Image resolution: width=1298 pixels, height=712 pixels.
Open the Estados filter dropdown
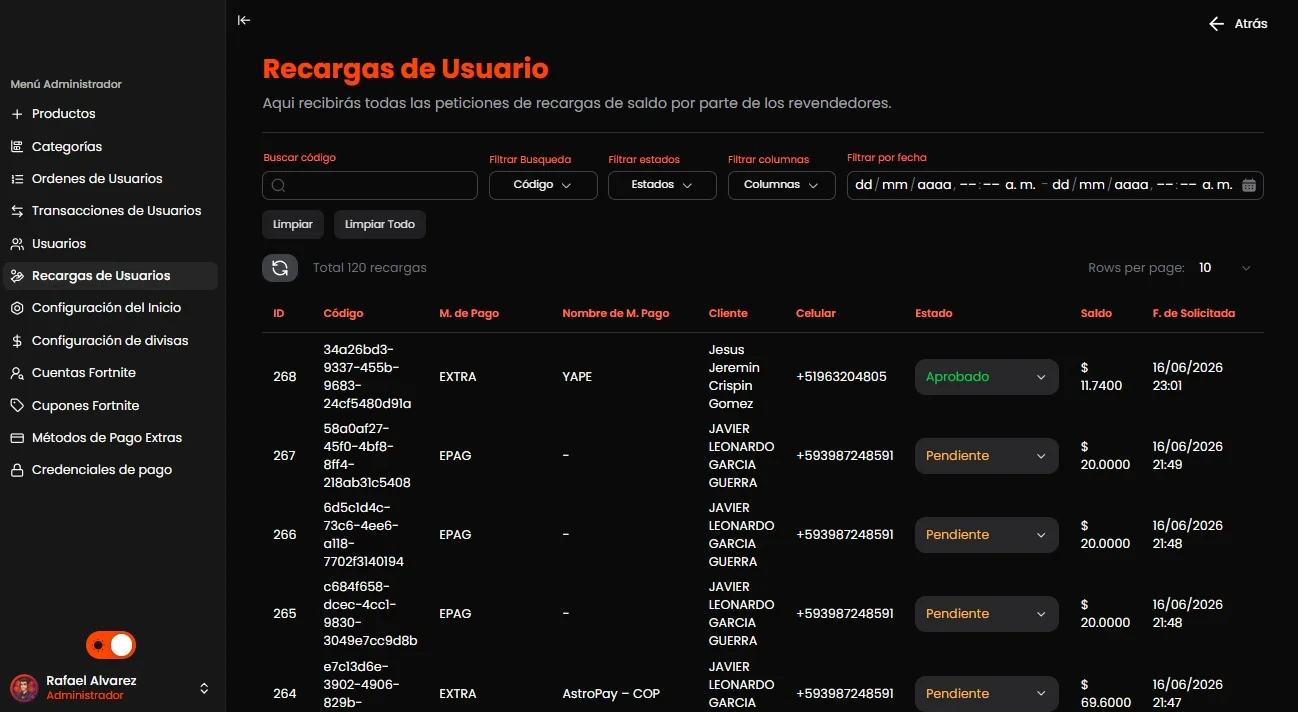click(662, 185)
